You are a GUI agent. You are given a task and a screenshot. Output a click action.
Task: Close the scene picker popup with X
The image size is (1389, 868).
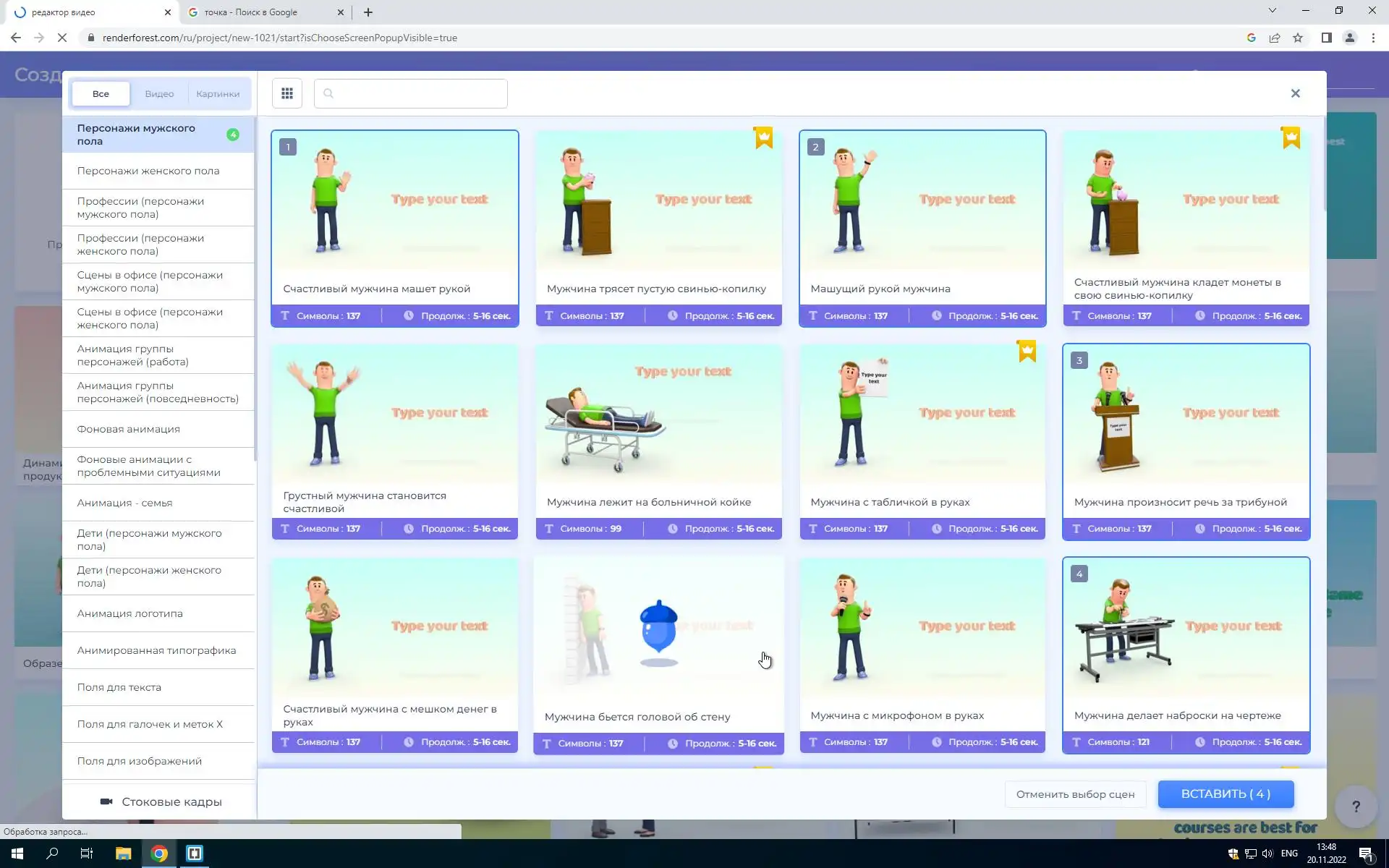click(x=1295, y=93)
